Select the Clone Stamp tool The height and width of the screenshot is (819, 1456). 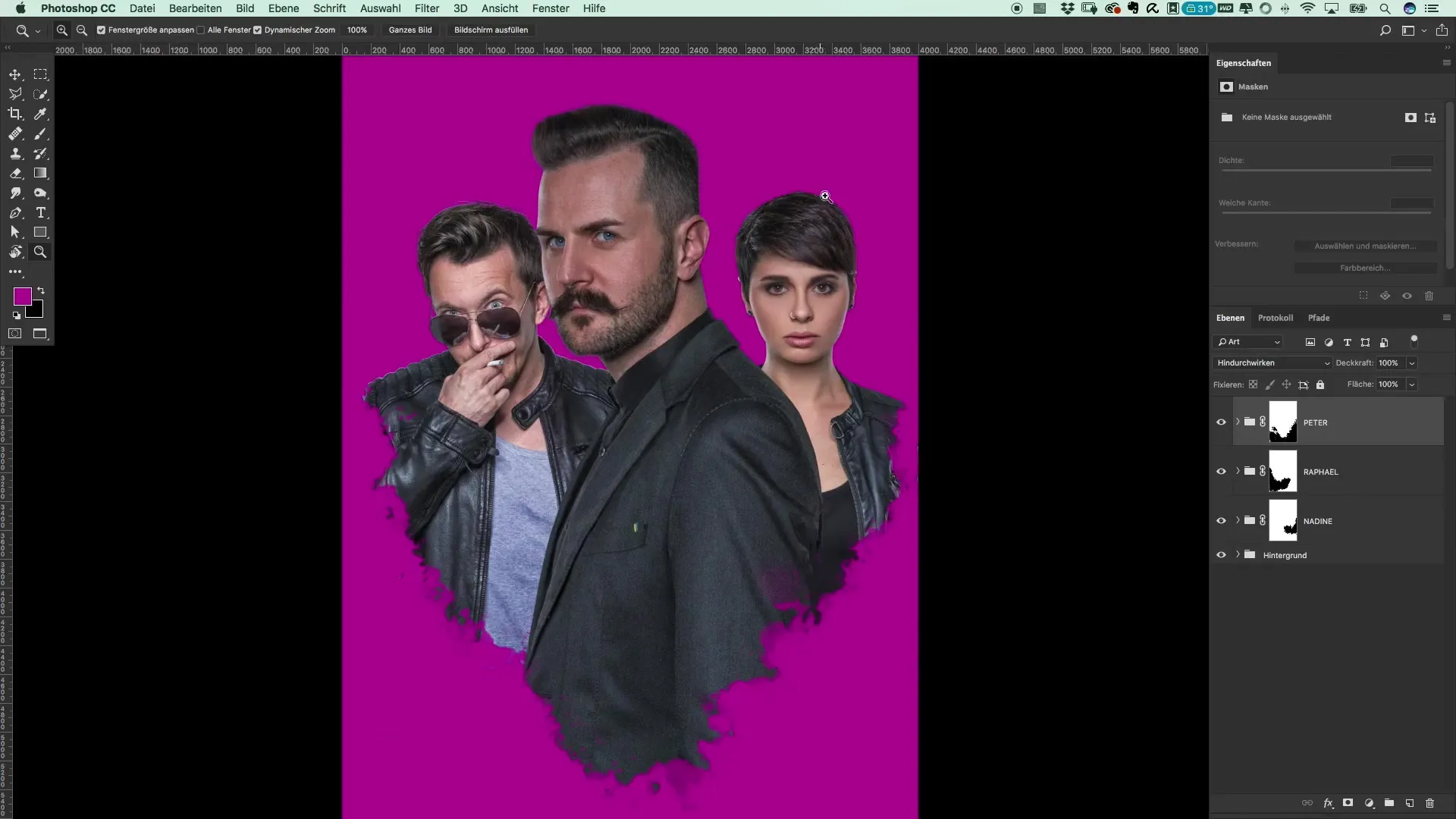(15, 153)
